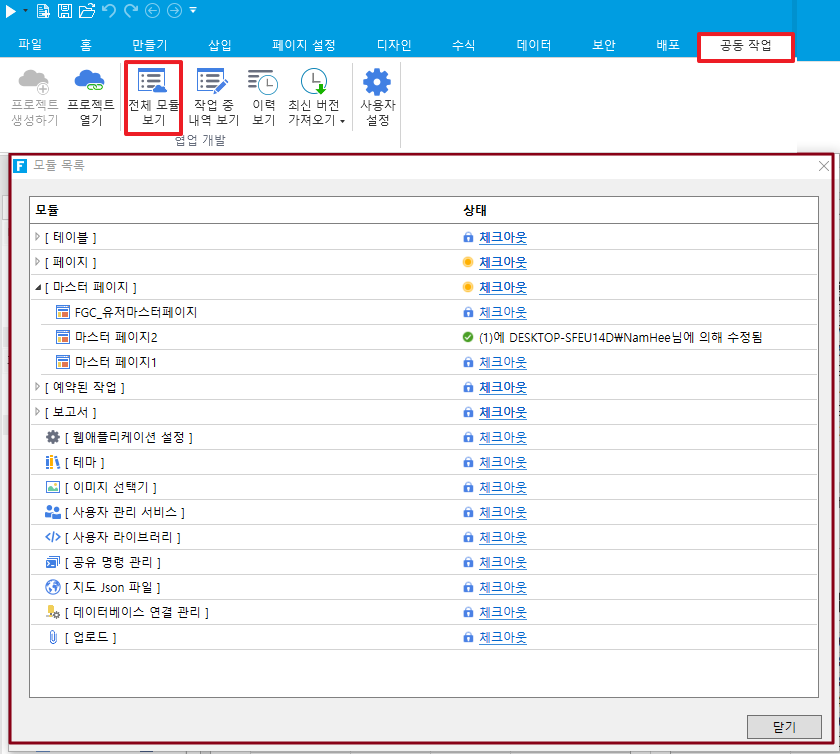The width and height of the screenshot is (840, 754).
Task: Click 체크아웃 link for FGC_유저마스터페이지
Action: tap(502, 312)
